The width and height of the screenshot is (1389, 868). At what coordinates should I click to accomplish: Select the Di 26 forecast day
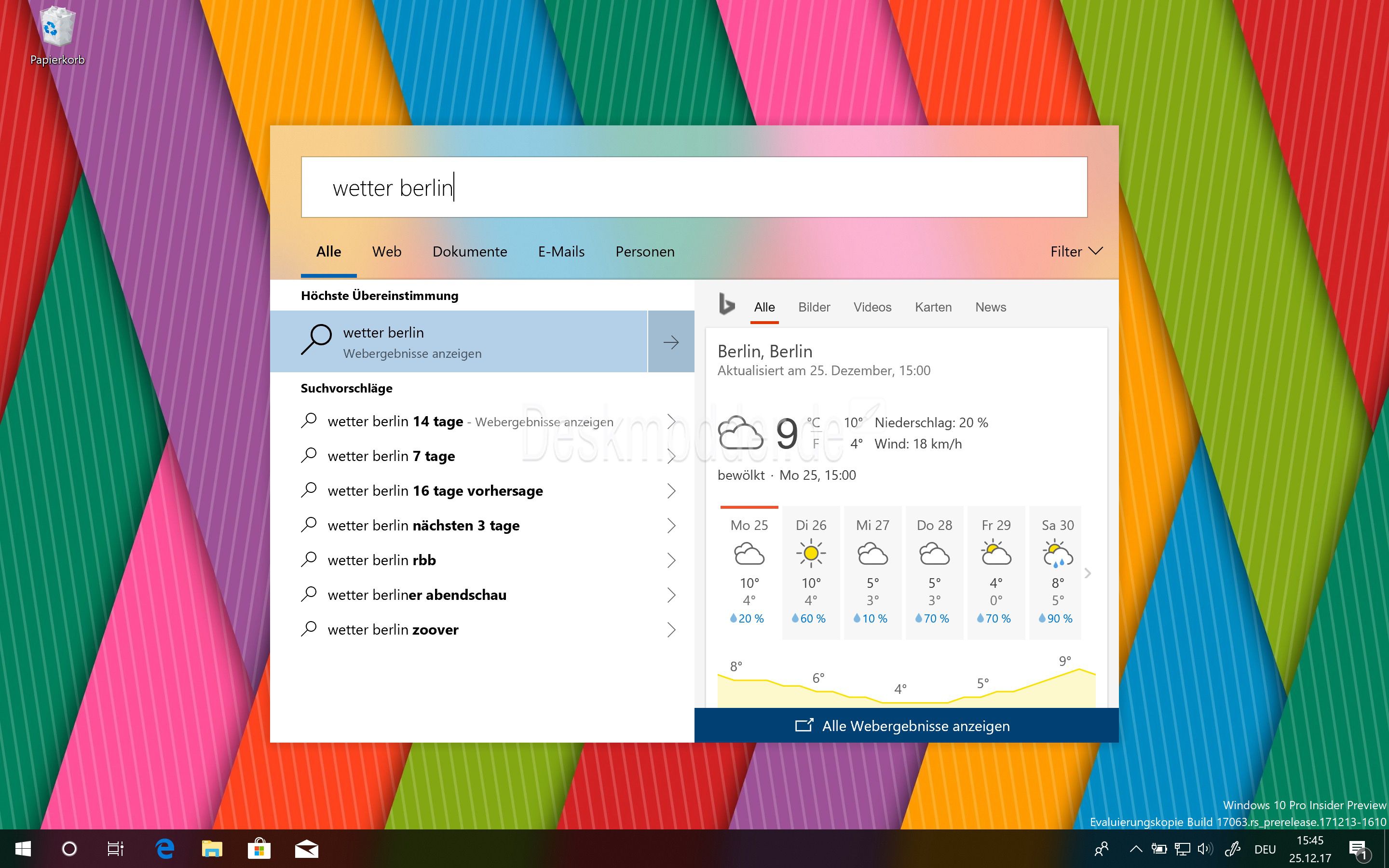pos(811,572)
